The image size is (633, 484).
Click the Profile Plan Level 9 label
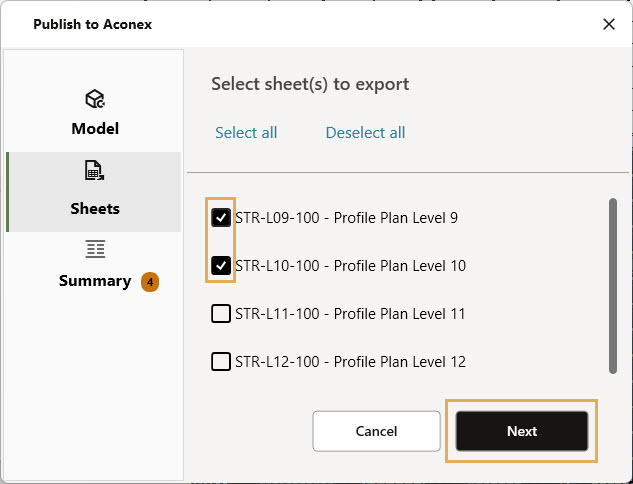346,218
